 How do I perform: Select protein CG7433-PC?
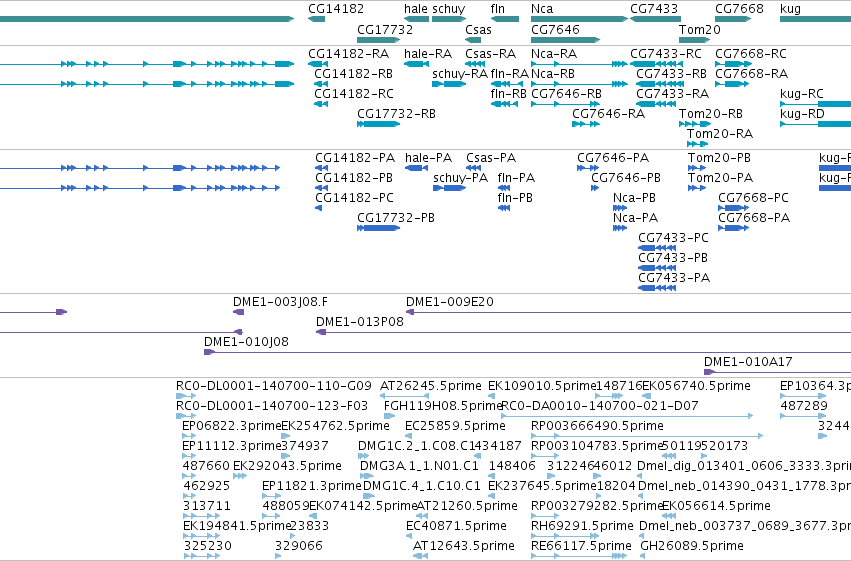[673, 238]
